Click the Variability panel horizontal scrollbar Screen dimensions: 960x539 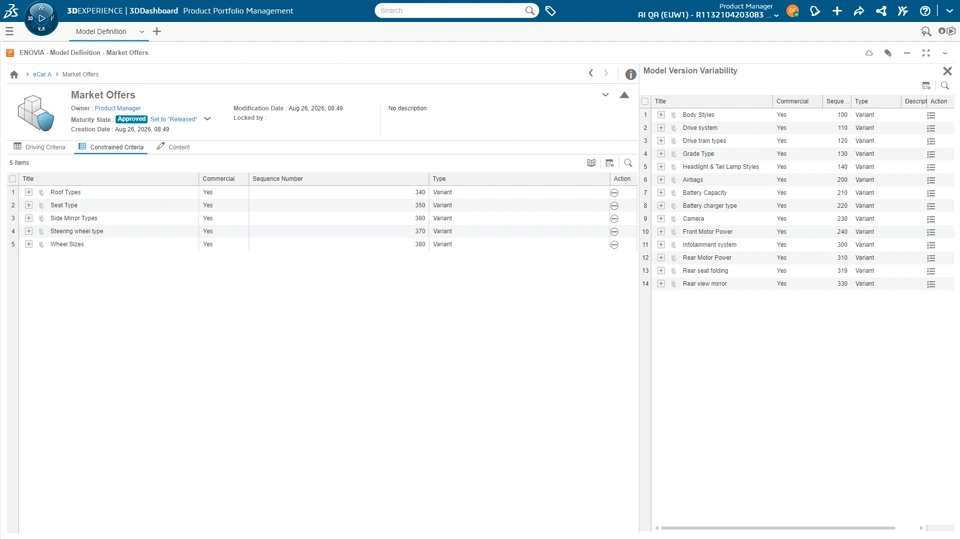pos(778,528)
